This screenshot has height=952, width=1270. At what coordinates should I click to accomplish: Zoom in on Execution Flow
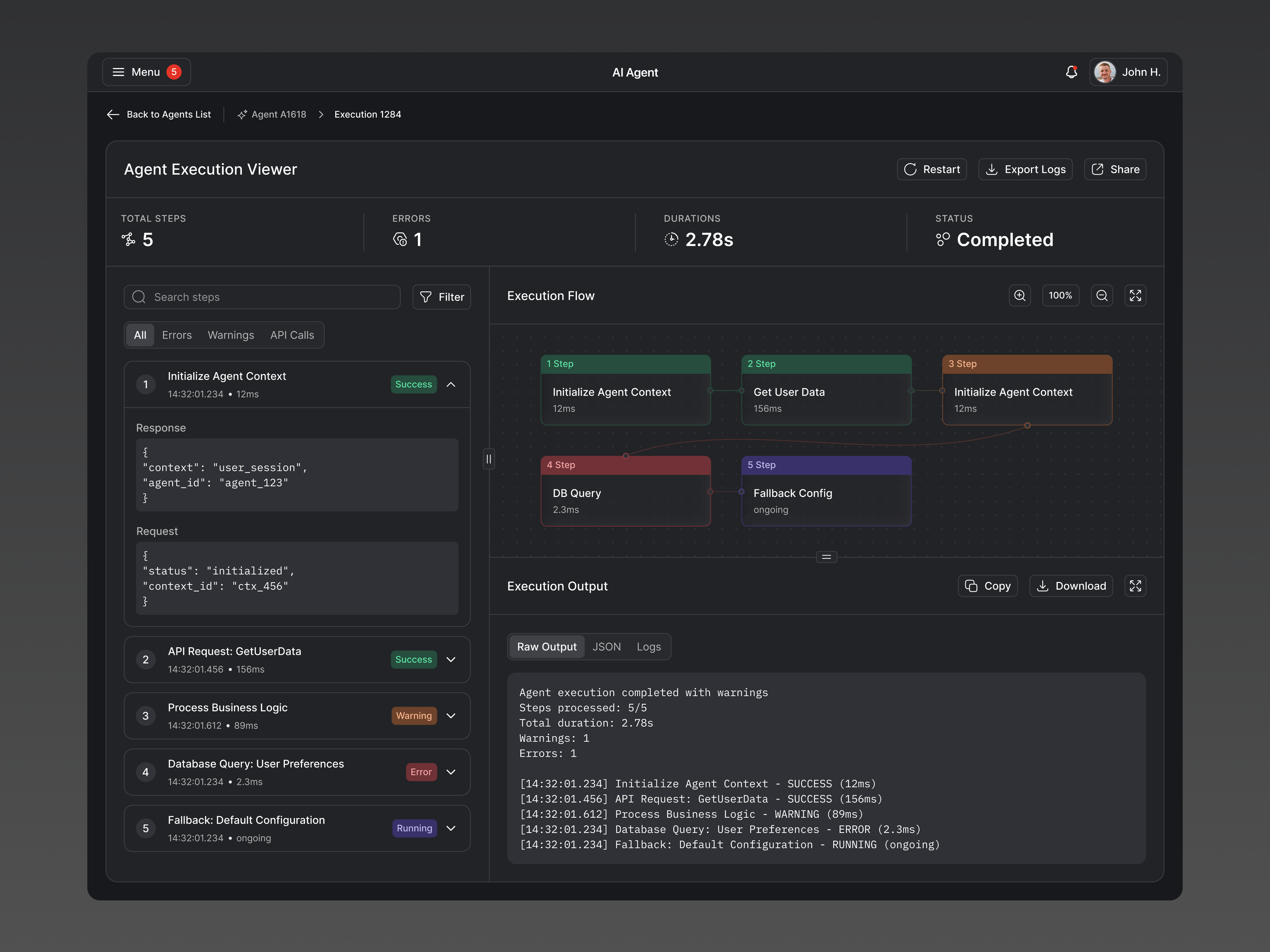coord(1020,296)
